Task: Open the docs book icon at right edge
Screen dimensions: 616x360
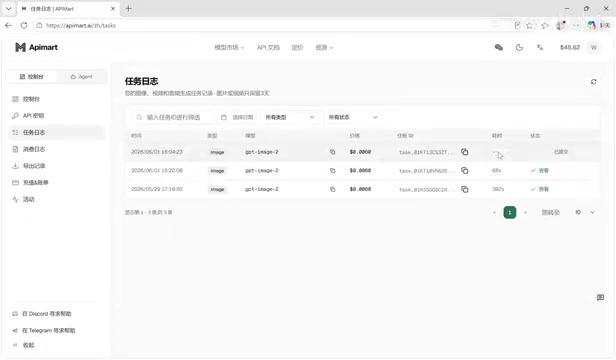Action: (600, 298)
